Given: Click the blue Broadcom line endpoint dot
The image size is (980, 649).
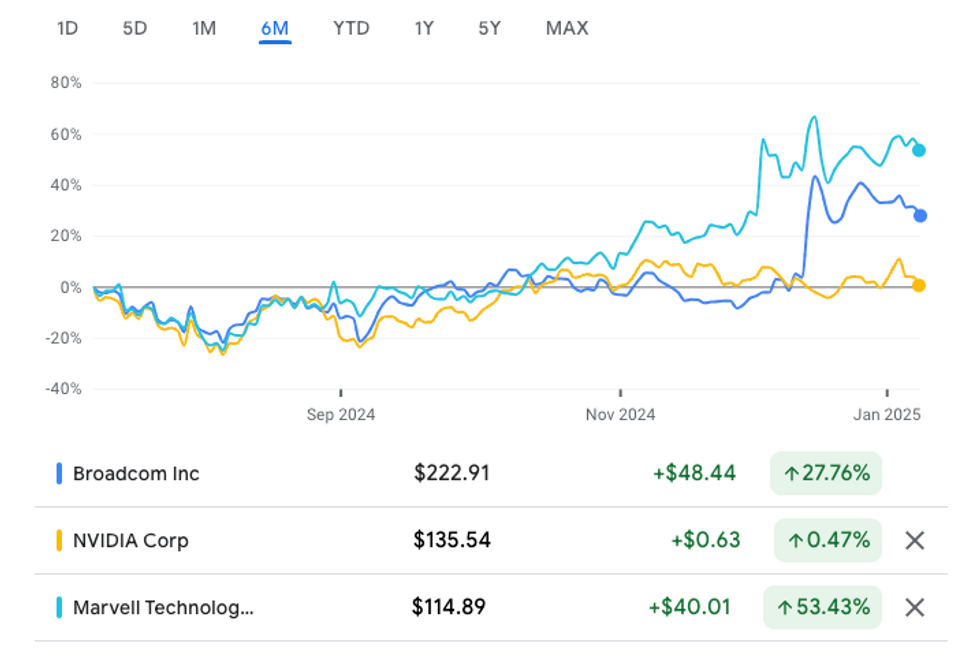Looking at the screenshot, I should click(x=920, y=215).
